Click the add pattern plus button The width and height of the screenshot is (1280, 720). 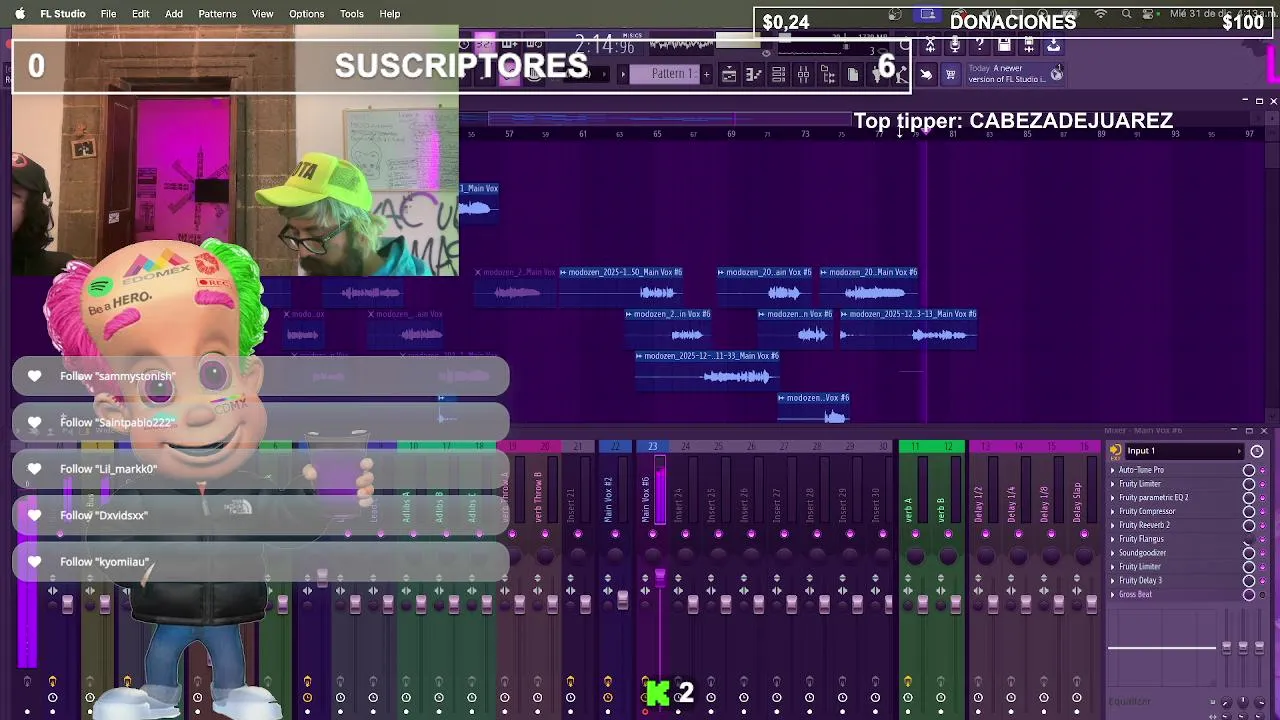[x=706, y=74]
